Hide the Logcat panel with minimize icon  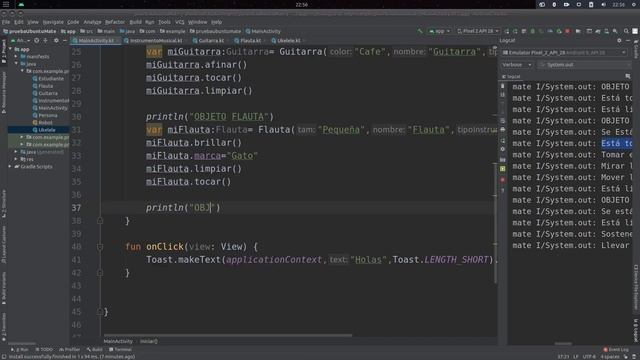pos(628,40)
